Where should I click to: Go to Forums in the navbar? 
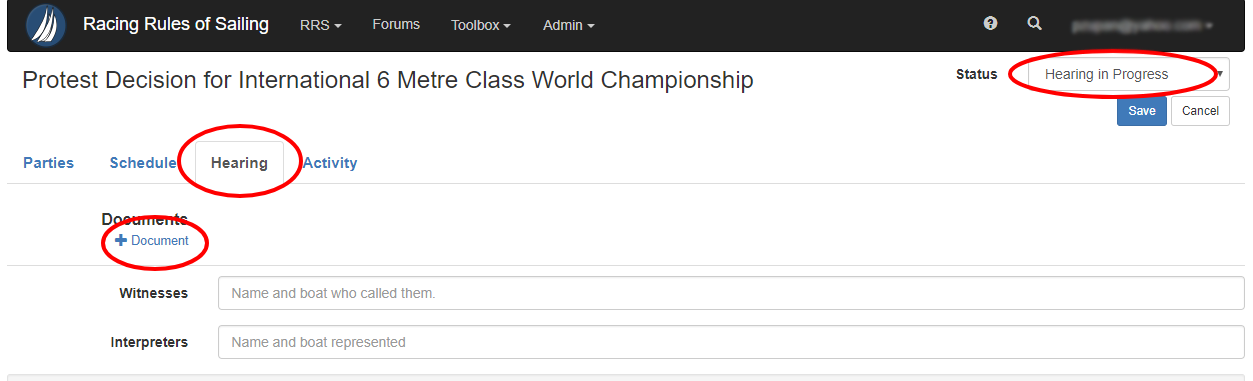tap(396, 24)
